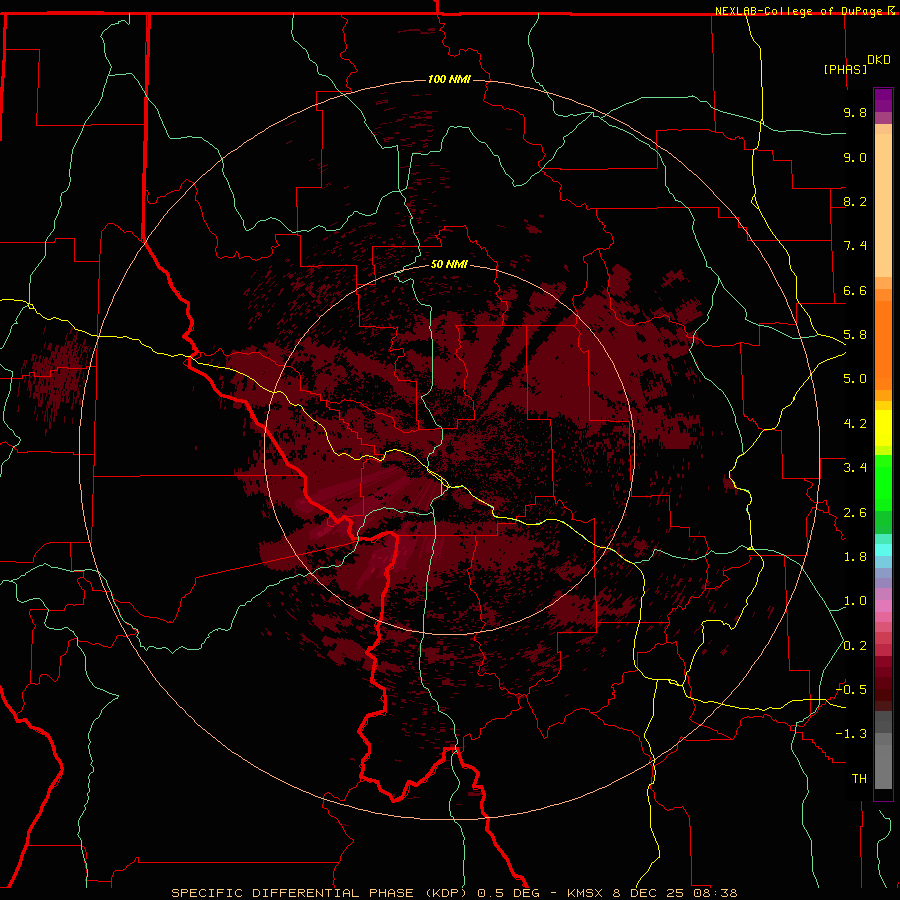Click the 1.8 value on the scale
900x900 pixels.
pyautogui.click(x=855, y=557)
